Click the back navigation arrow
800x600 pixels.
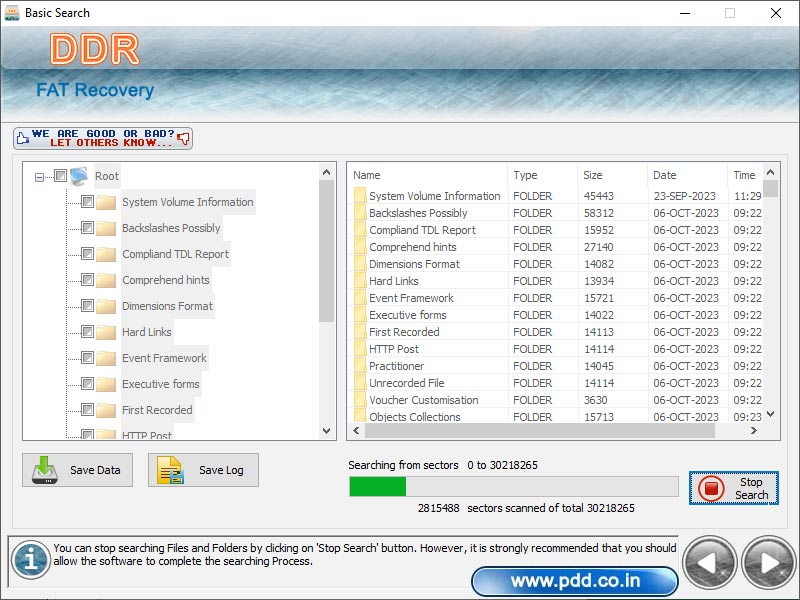coord(710,561)
